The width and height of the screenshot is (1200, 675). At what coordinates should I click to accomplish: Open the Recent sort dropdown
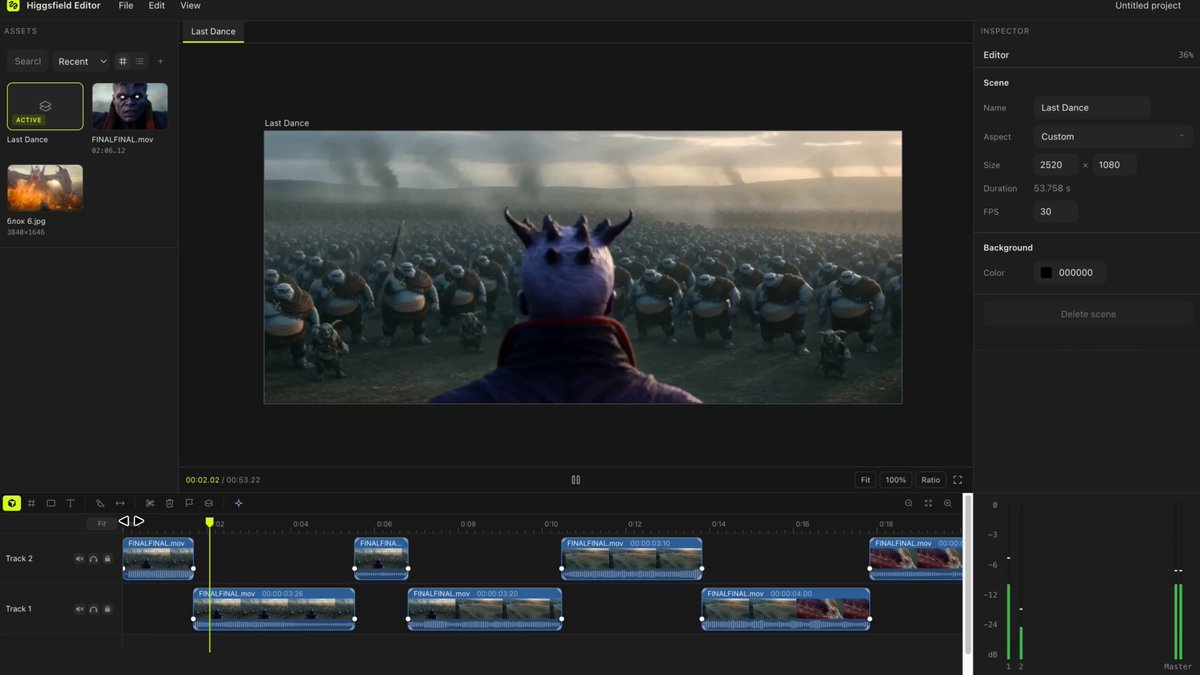coord(81,61)
